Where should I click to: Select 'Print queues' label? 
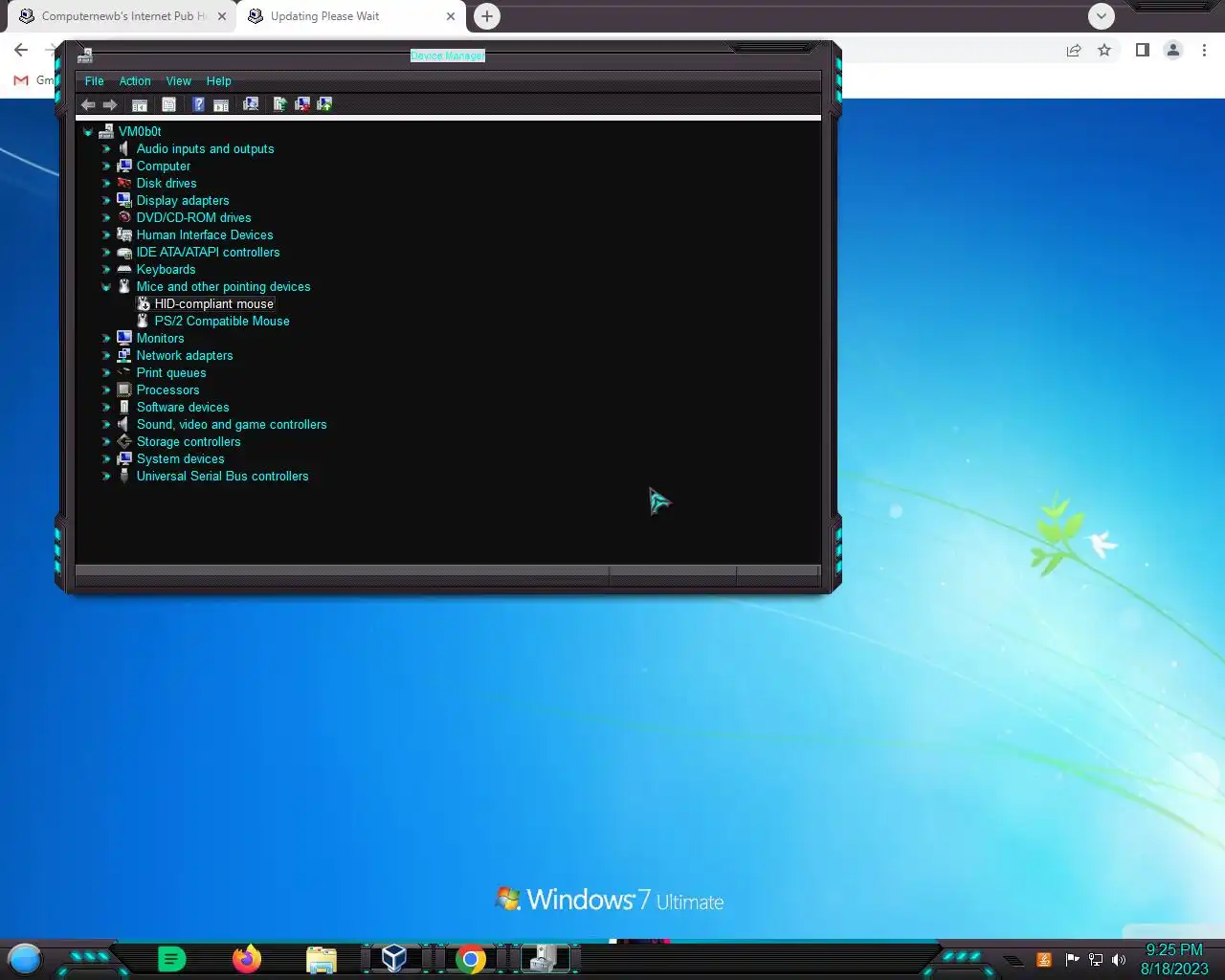[x=171, y=373]
